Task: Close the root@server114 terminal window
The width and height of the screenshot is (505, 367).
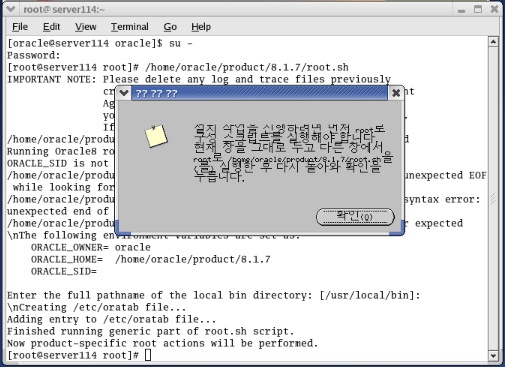Action: click(x=494, y=9)
